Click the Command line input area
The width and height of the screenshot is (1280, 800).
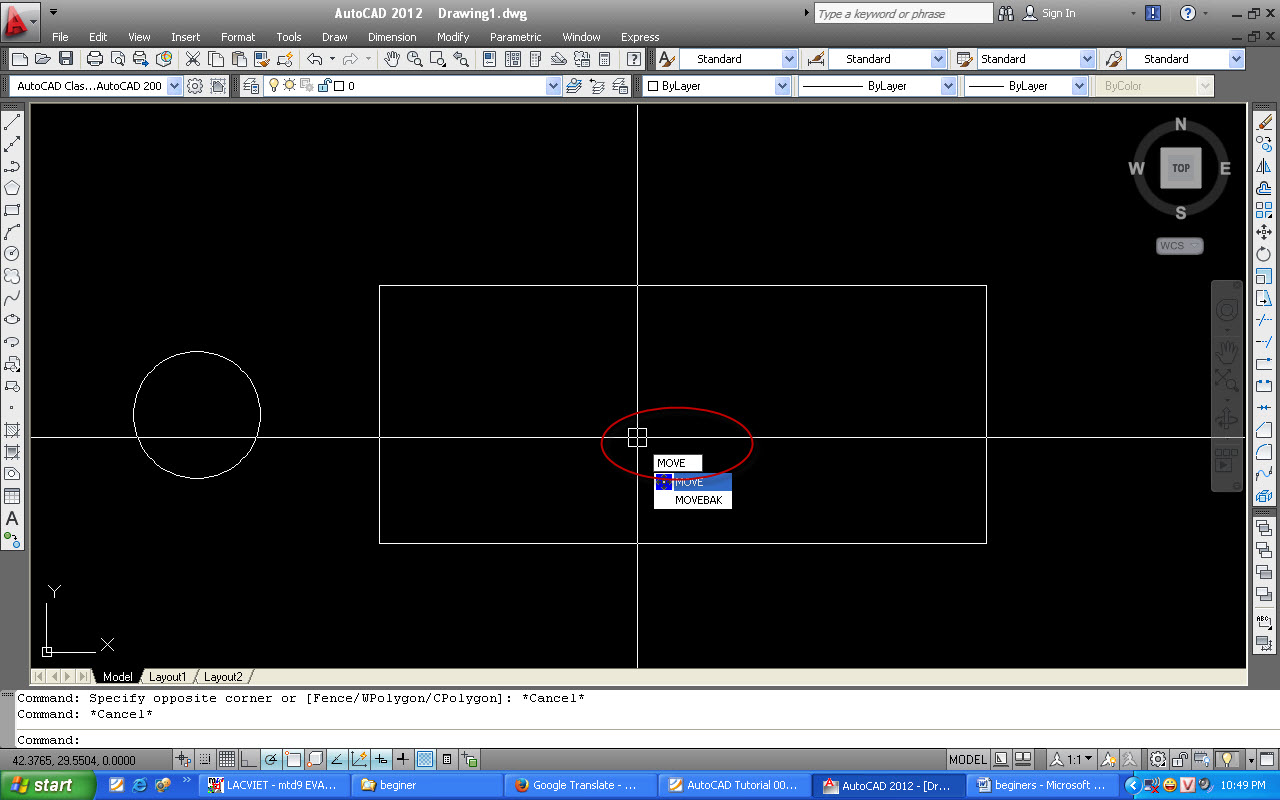640,740
